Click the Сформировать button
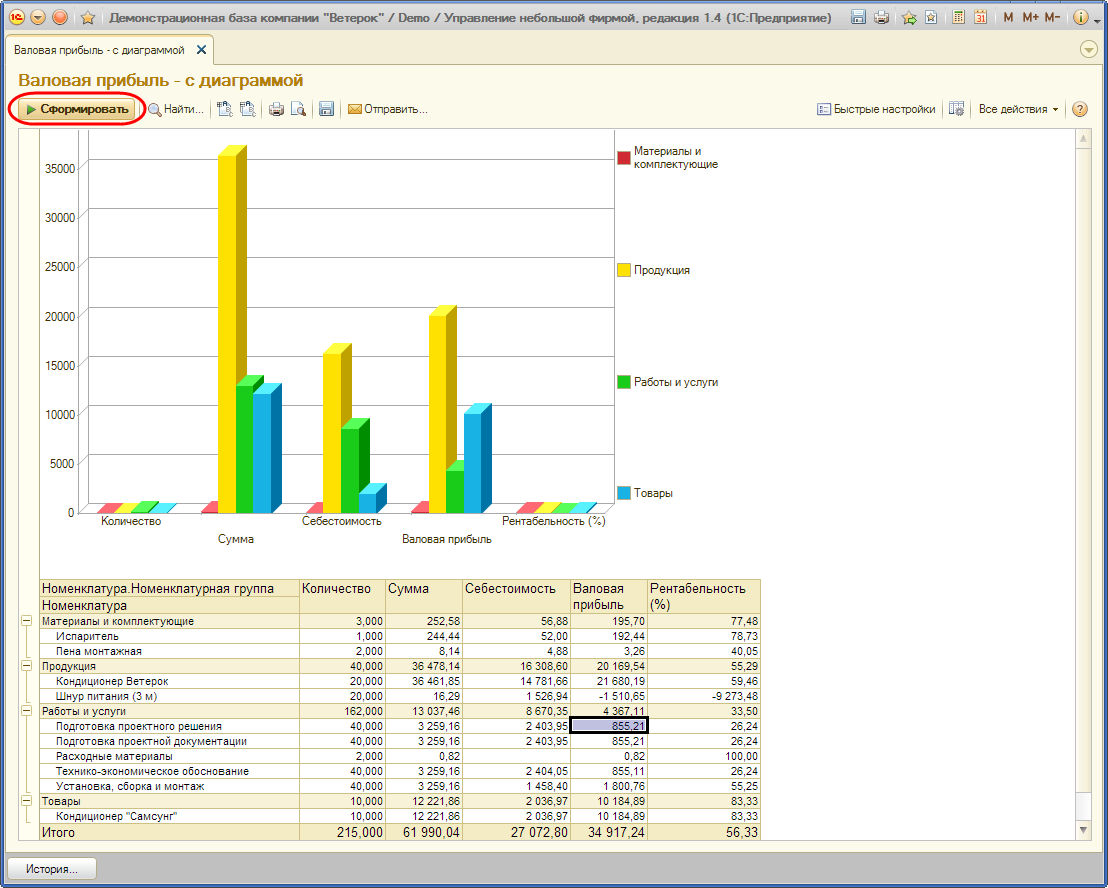1108x888 pixels. point(77,109)
